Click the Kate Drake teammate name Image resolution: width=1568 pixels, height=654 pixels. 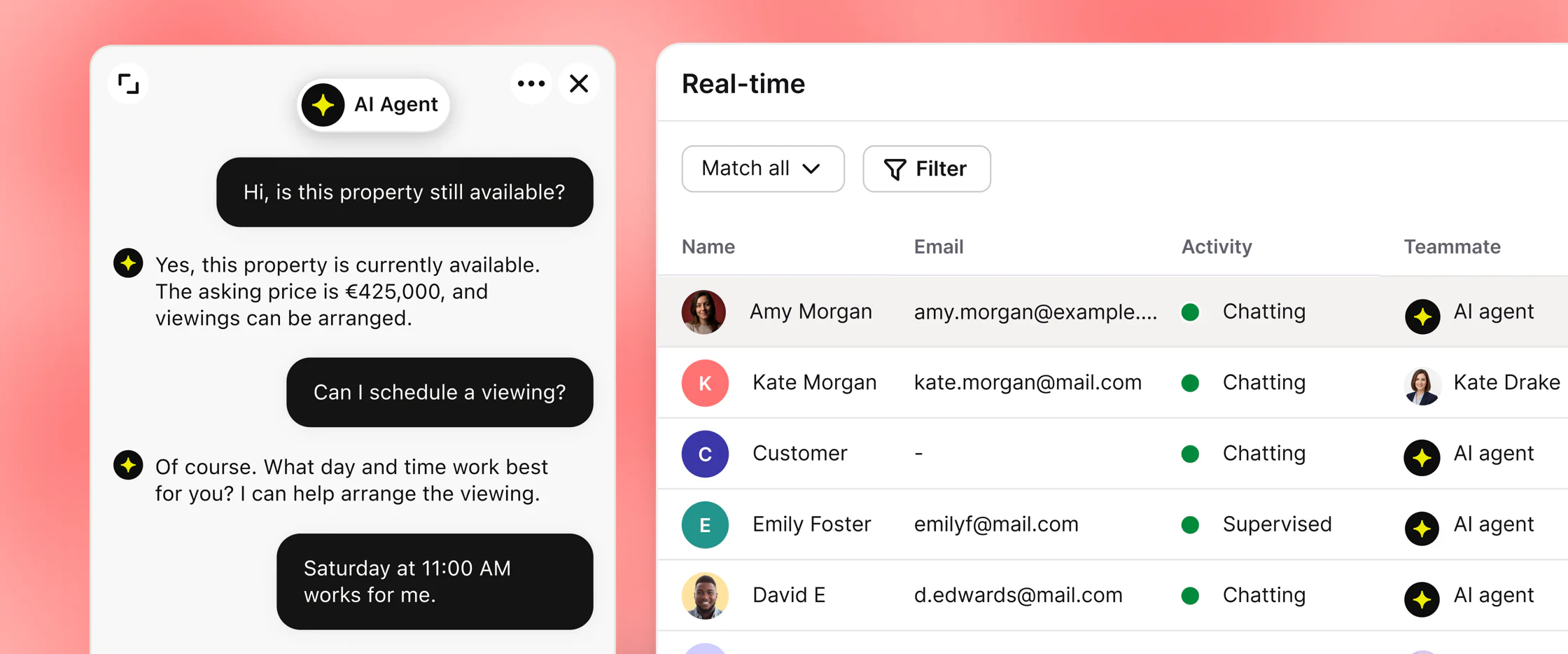pos(1506,382)
